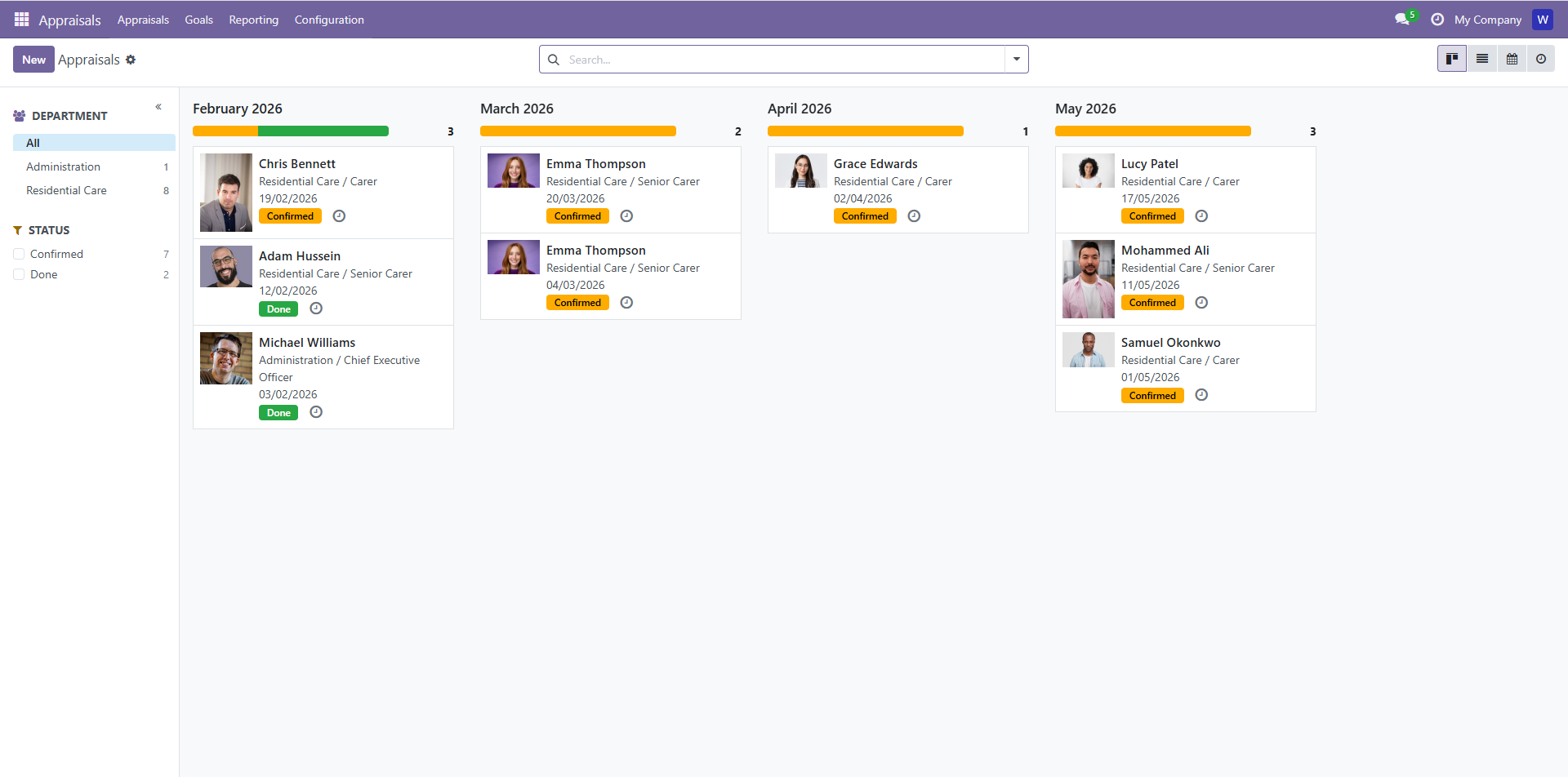Open the apps grid menu icon
Viewport: 1568px width, 777px height.
(21, 20)
